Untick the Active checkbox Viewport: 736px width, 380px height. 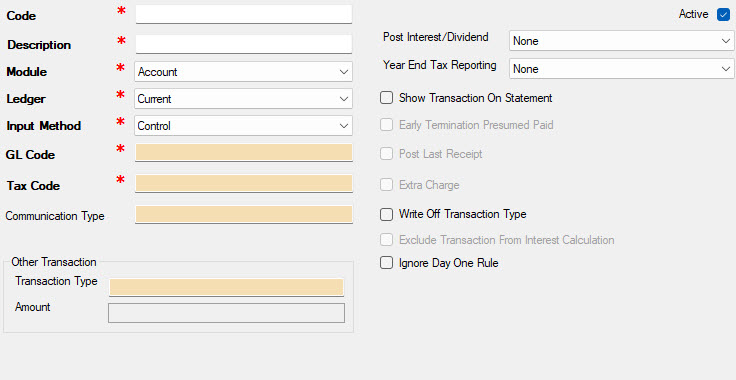coord(723,15)
